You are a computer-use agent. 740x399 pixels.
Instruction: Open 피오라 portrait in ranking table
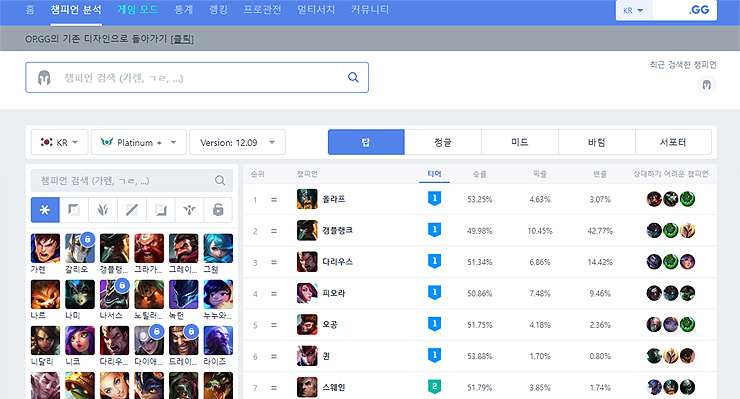307,293
